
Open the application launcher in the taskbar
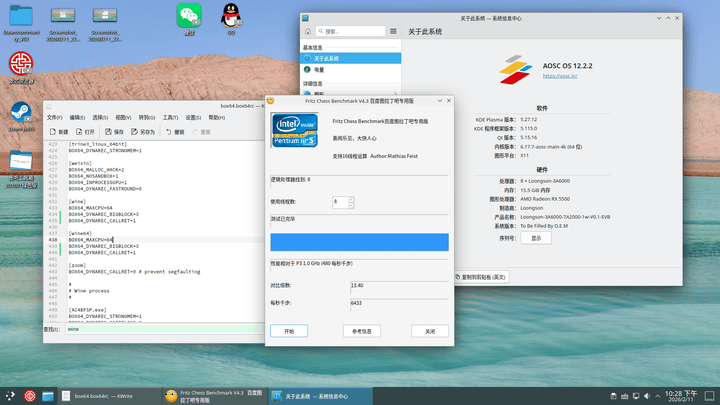click(x=10, y=396)
